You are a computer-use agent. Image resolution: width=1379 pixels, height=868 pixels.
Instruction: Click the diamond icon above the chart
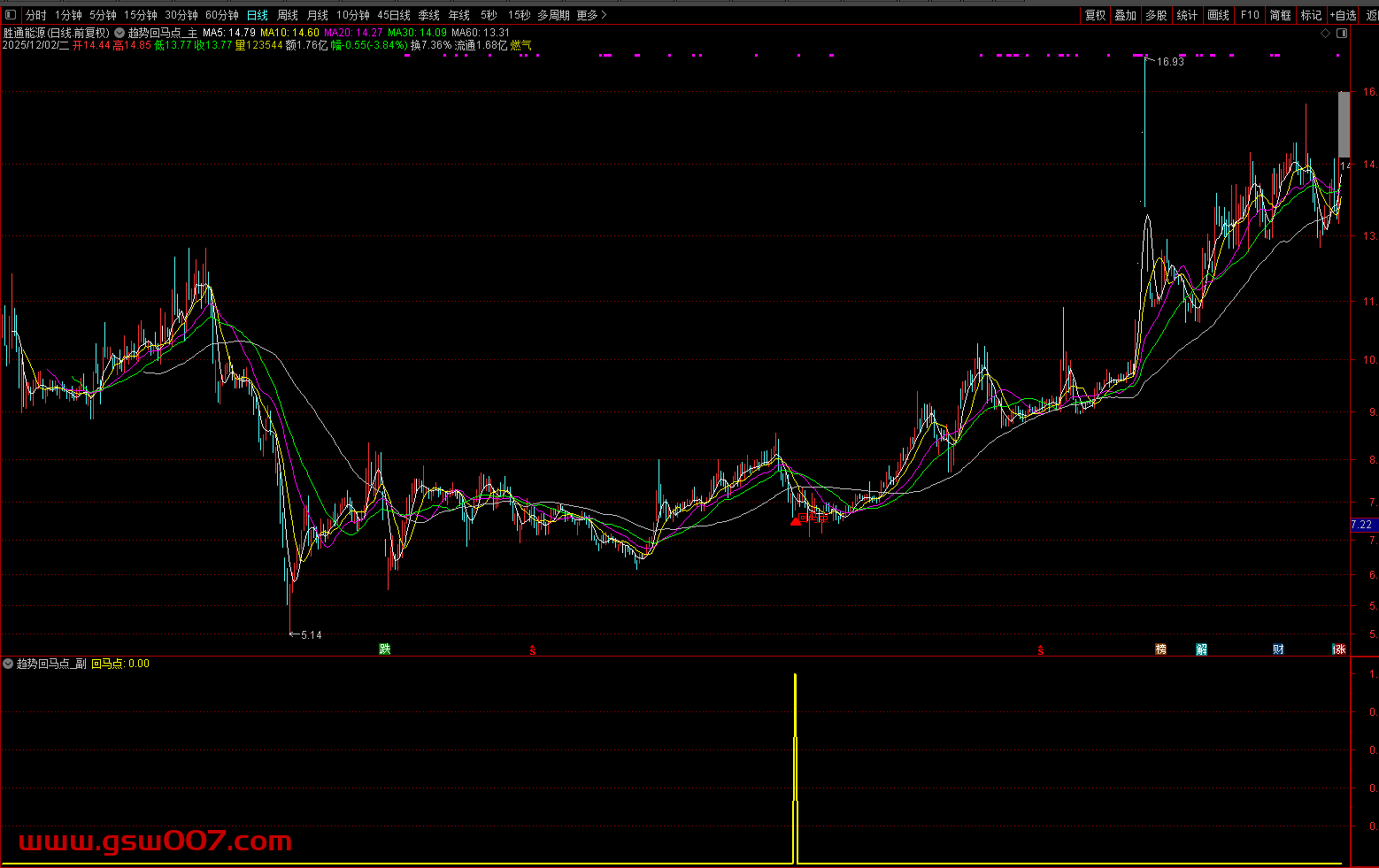point(1325,33)
